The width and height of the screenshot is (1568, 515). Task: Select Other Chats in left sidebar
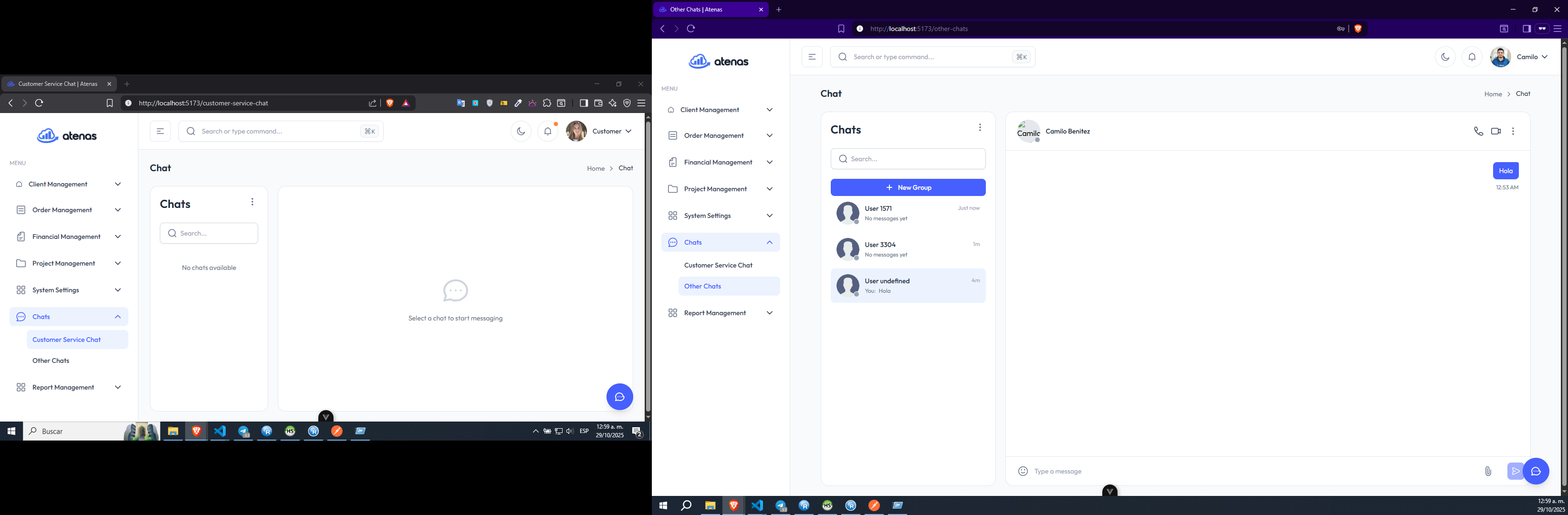coord(51,360)
